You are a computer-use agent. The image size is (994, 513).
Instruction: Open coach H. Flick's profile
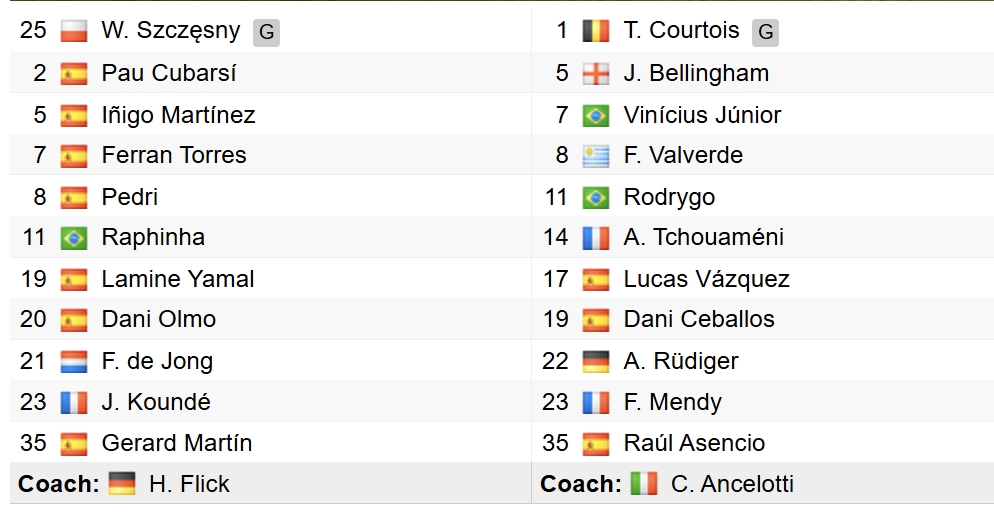click(189, 484)
